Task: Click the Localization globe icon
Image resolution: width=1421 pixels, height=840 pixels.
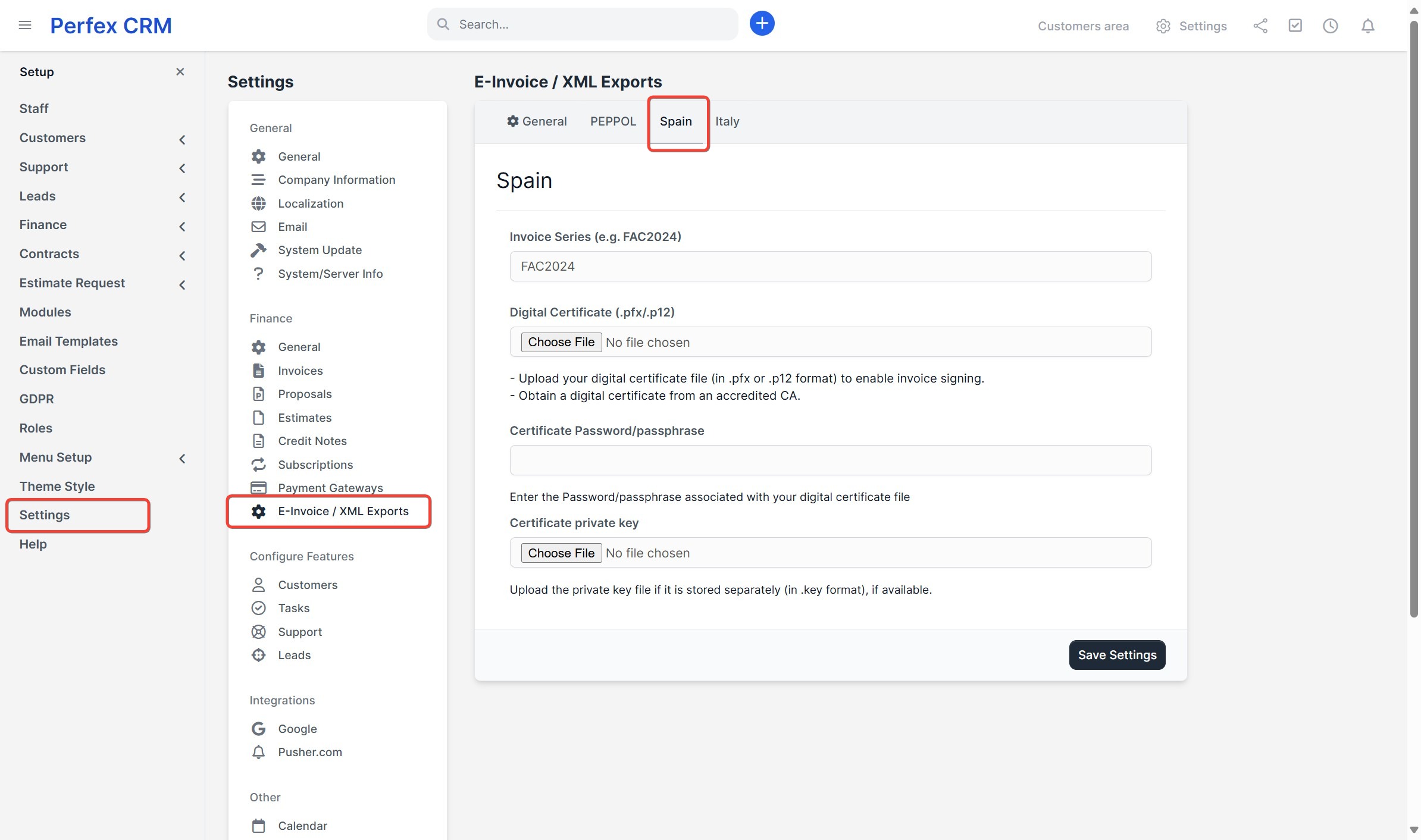Action: point(258,203)
